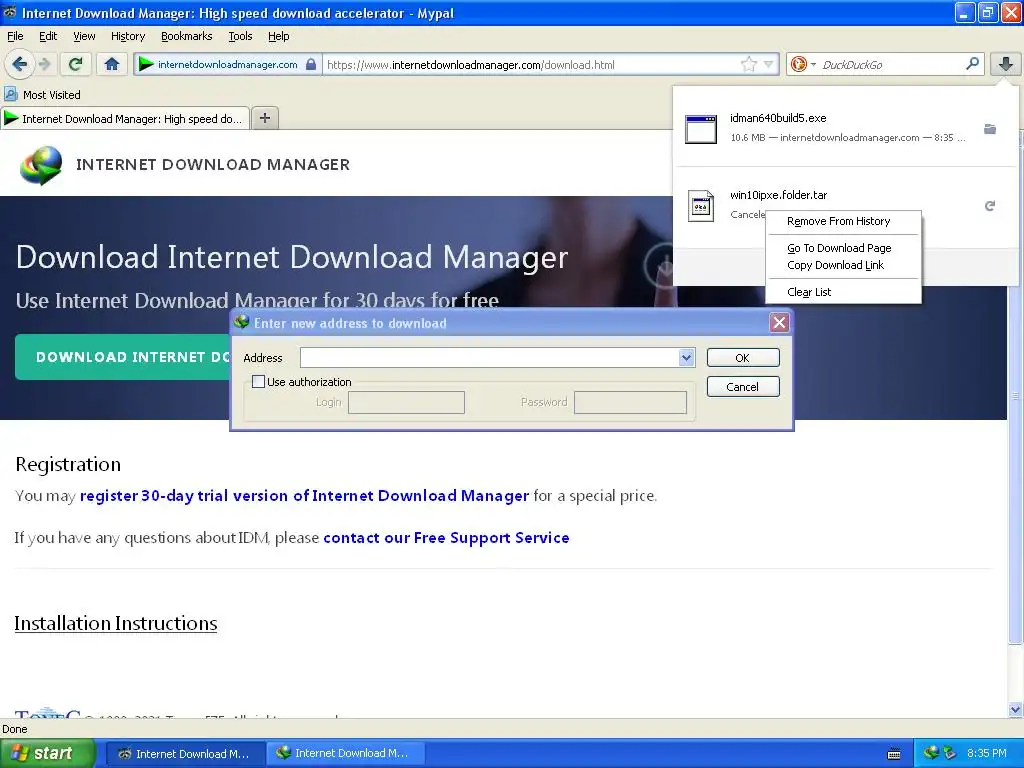Open the View menu
Viewport: 1024px width, 768px height.
[84, 36]
